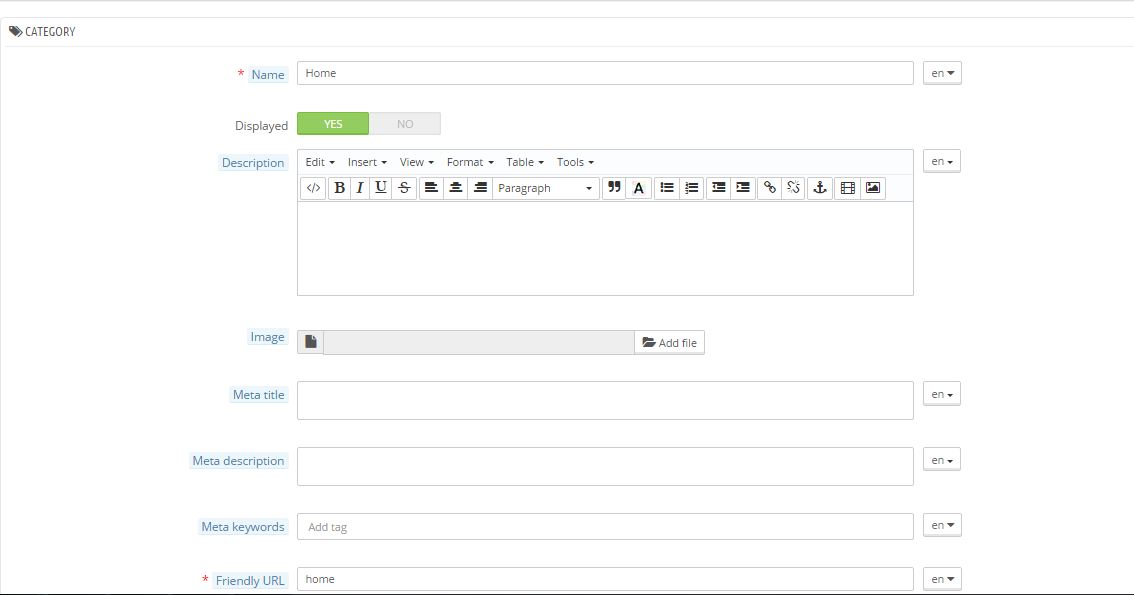
Task: Click the Image label
Action: 268,337
